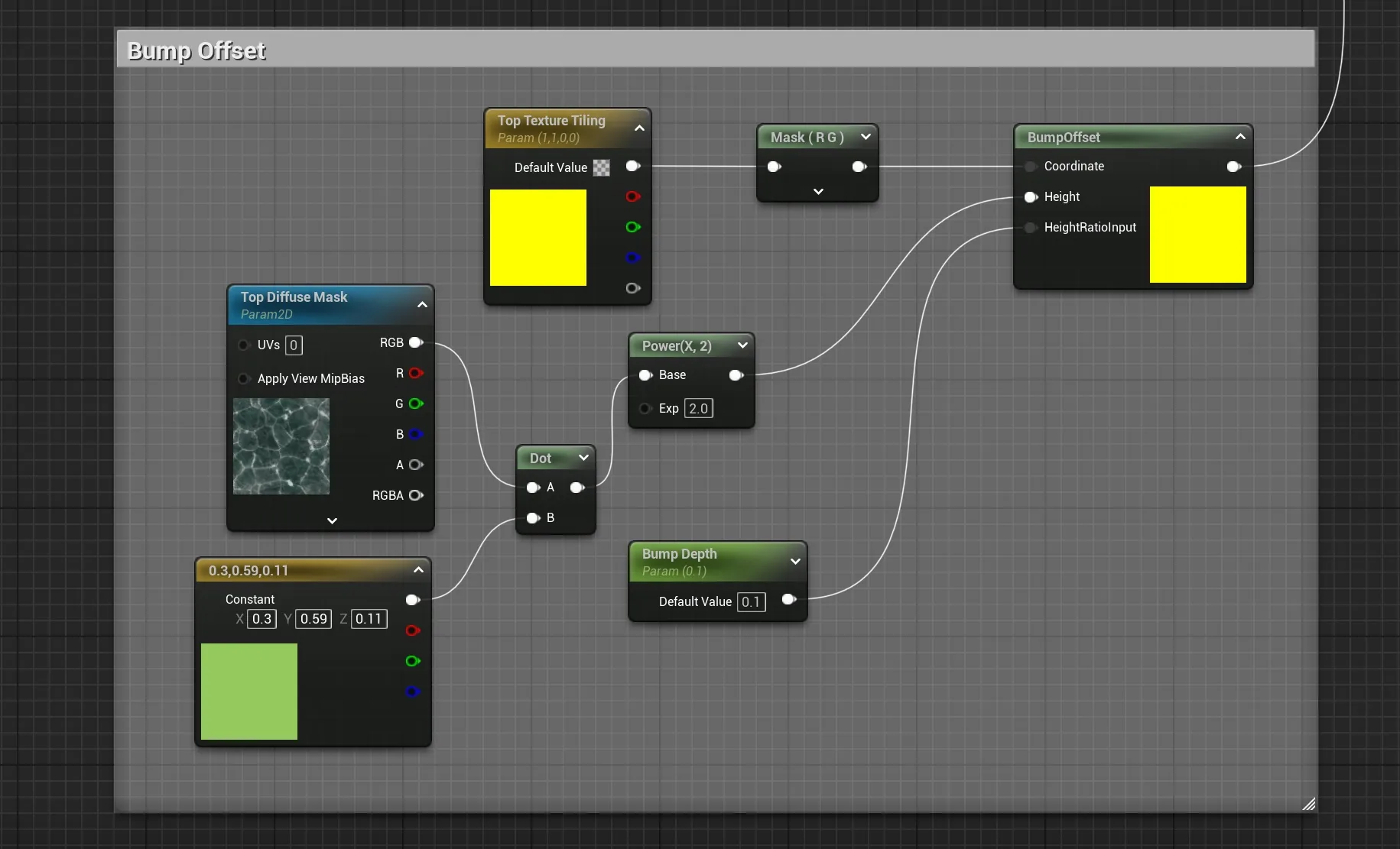Click the green G pin on Top Diffuse Mask
The width and height of the screenshot is (1400, 849).
click(x=416, y=403)
